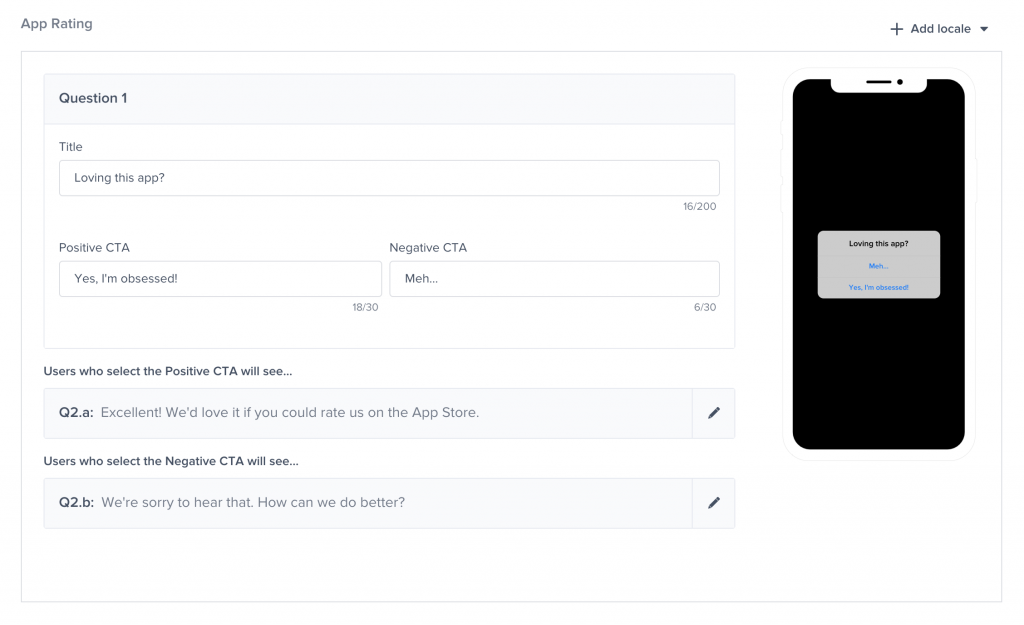The height and width of the screenshot is (625, 1024).
Task: Click the Add locale button
Action: pyautogui.click(x=938, y=29)
